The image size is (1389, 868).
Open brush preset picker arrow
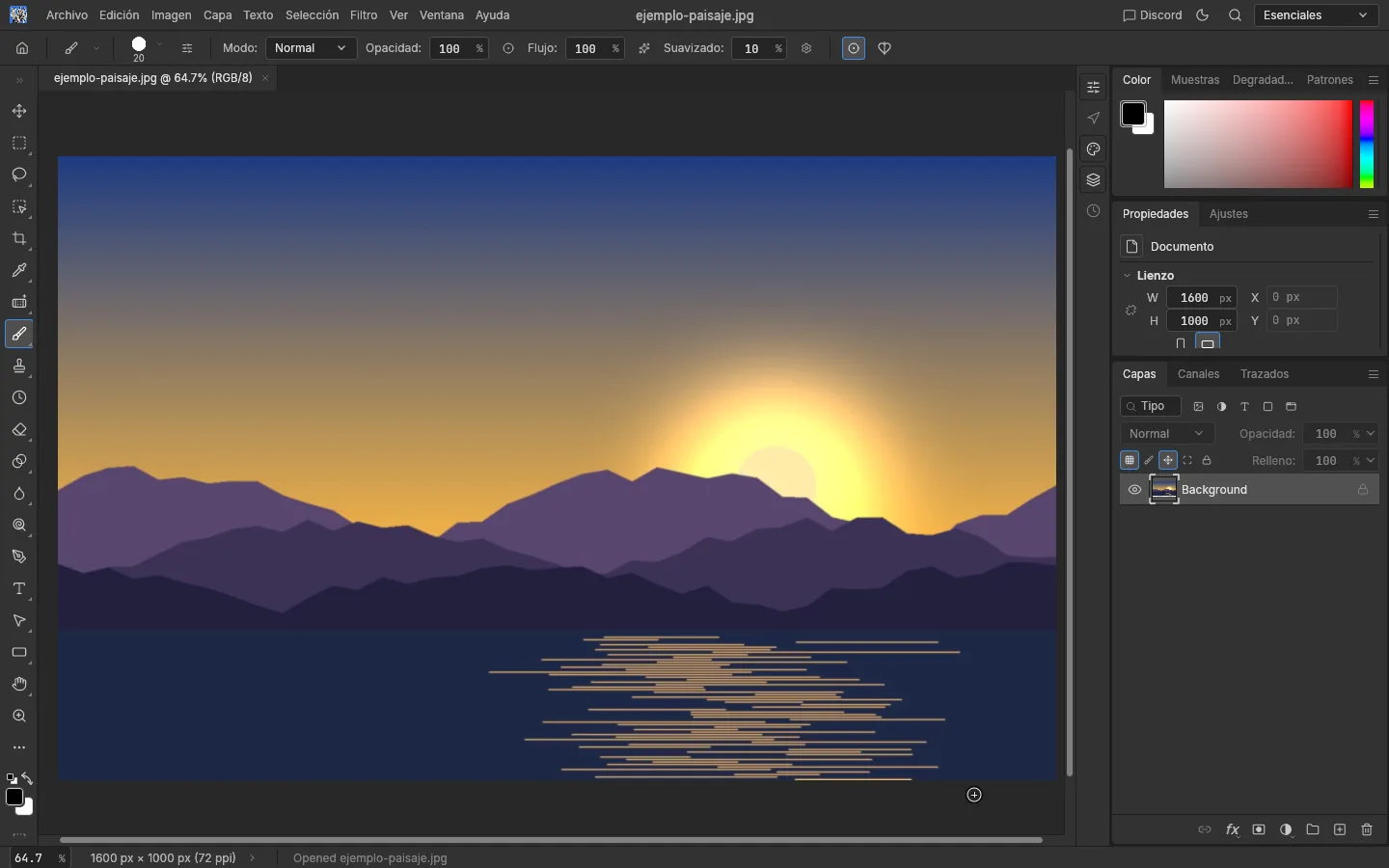click(x=160, y=44)
